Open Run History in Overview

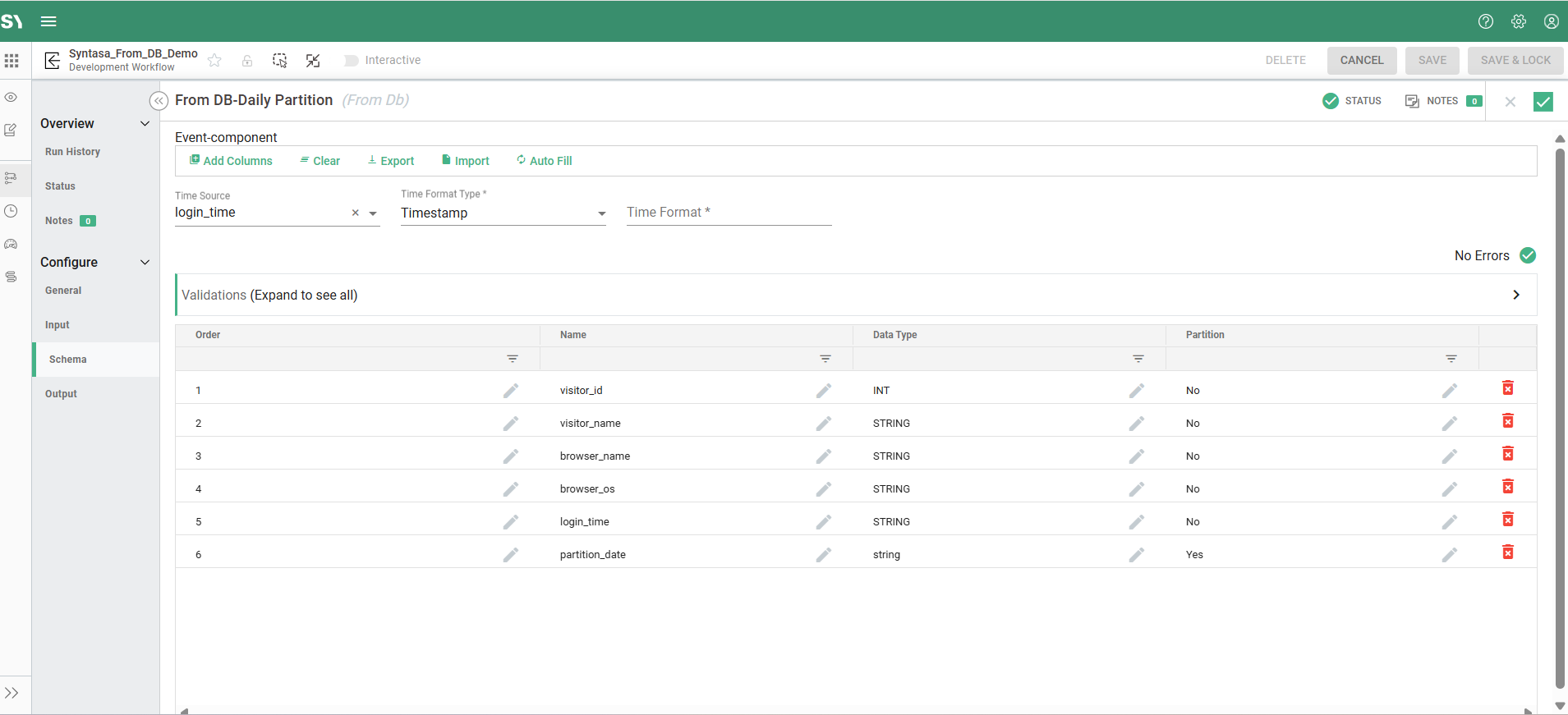point(72,152)
